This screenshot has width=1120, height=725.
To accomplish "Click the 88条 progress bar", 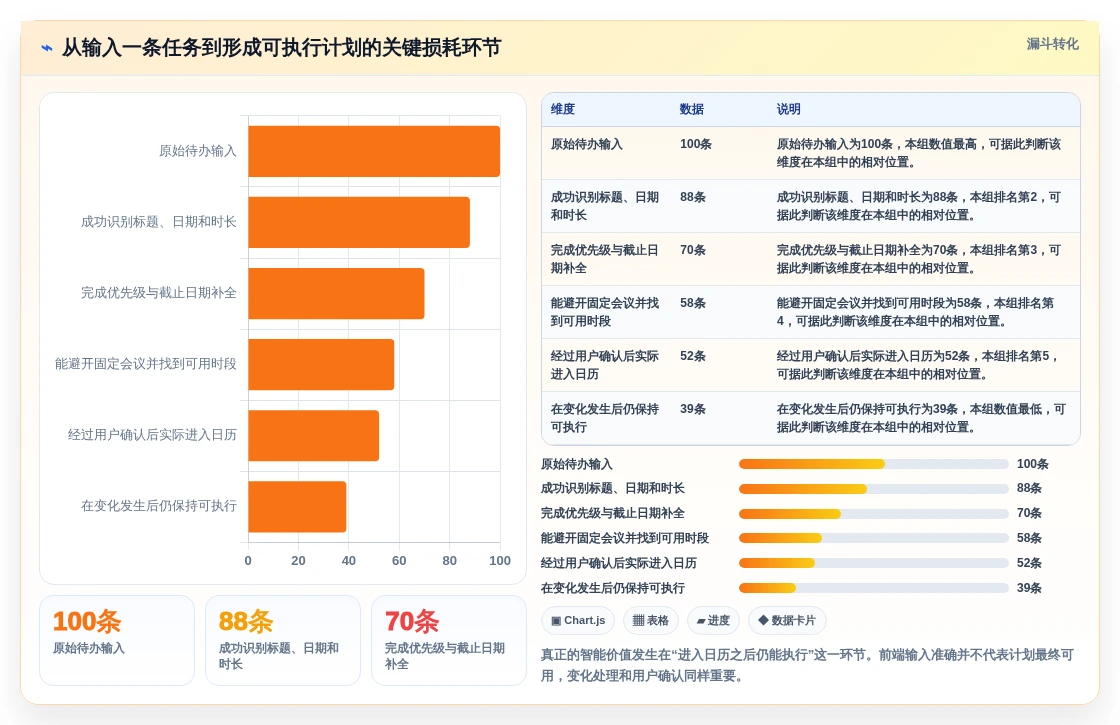I will pos(874,489).
